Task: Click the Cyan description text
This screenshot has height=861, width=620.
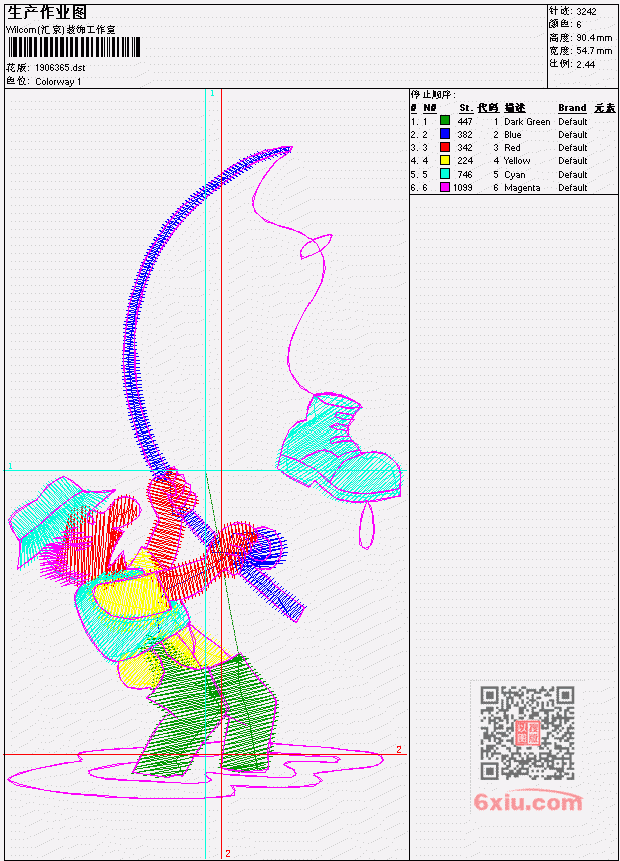Action: 515,175
